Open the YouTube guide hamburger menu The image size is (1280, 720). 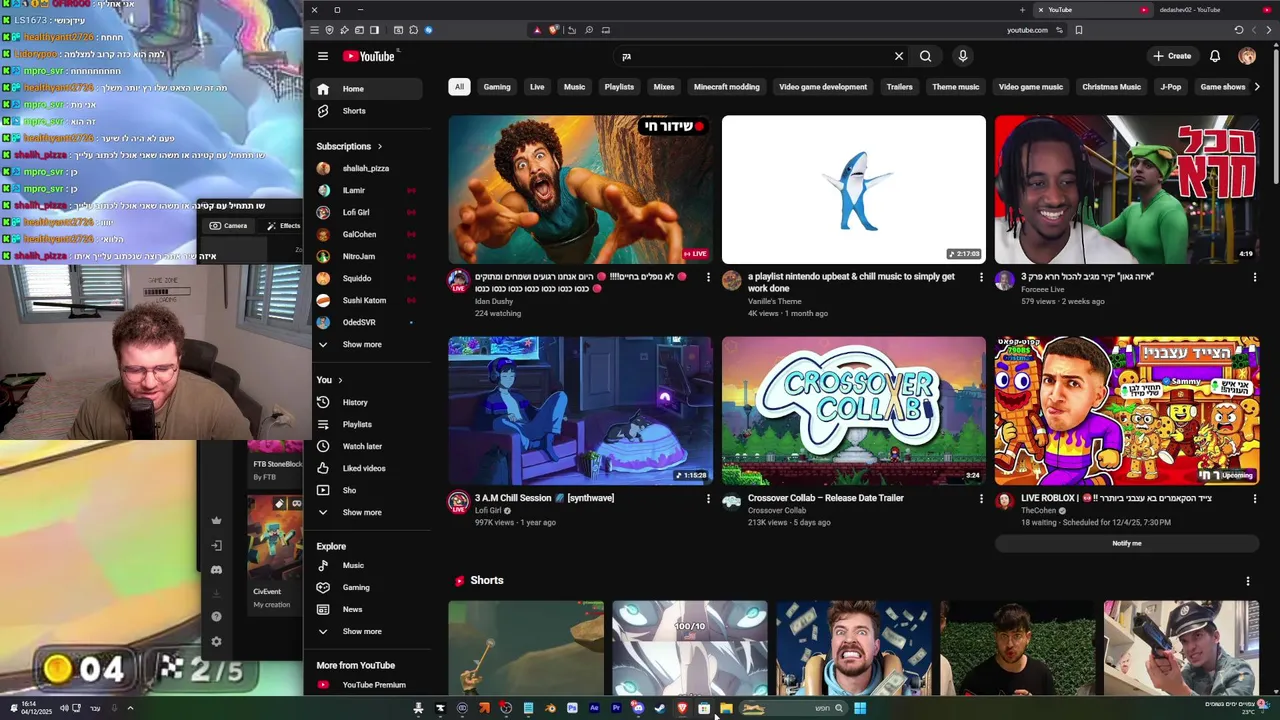tap(323, 56)
